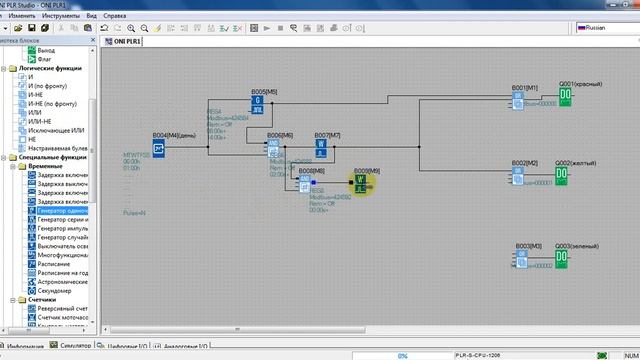This screenshot has height=360, width=640.
Task: Select the Q003 green output block
Action: coord(561,259)
